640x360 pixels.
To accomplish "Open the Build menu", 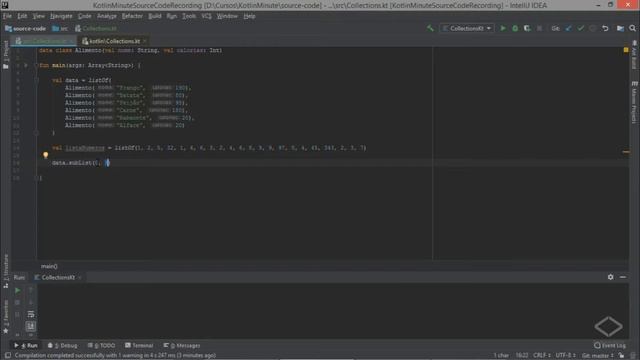I will pos(155,16).
